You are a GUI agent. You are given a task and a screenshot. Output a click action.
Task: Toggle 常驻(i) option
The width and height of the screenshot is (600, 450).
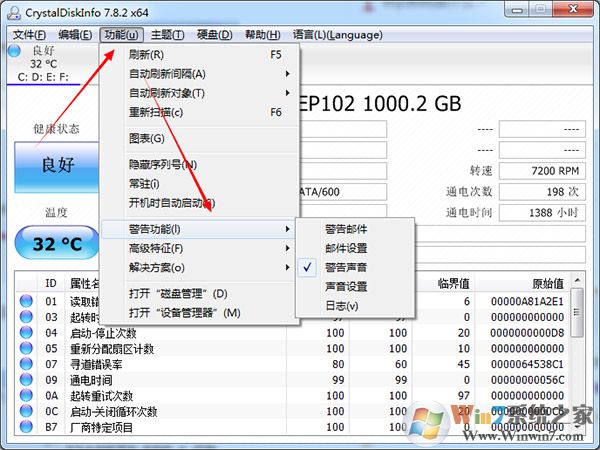coord(199,184)
